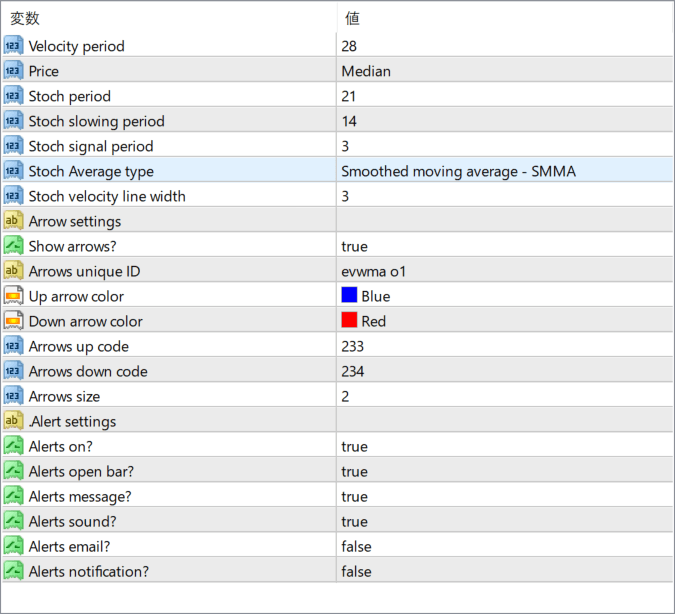Click the string icon beside Arrow settings
The image size is (675, 614).
click(13, 221)
